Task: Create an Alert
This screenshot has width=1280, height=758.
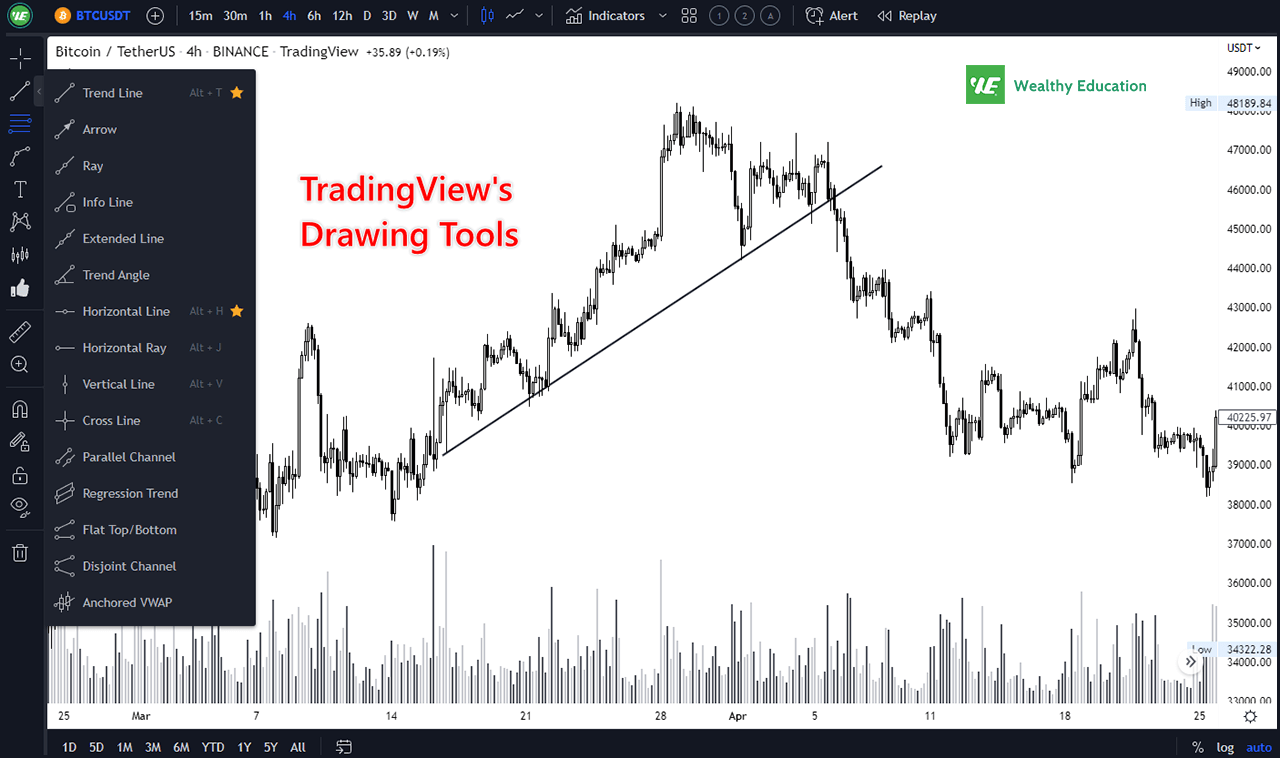Action: (832, 16)
